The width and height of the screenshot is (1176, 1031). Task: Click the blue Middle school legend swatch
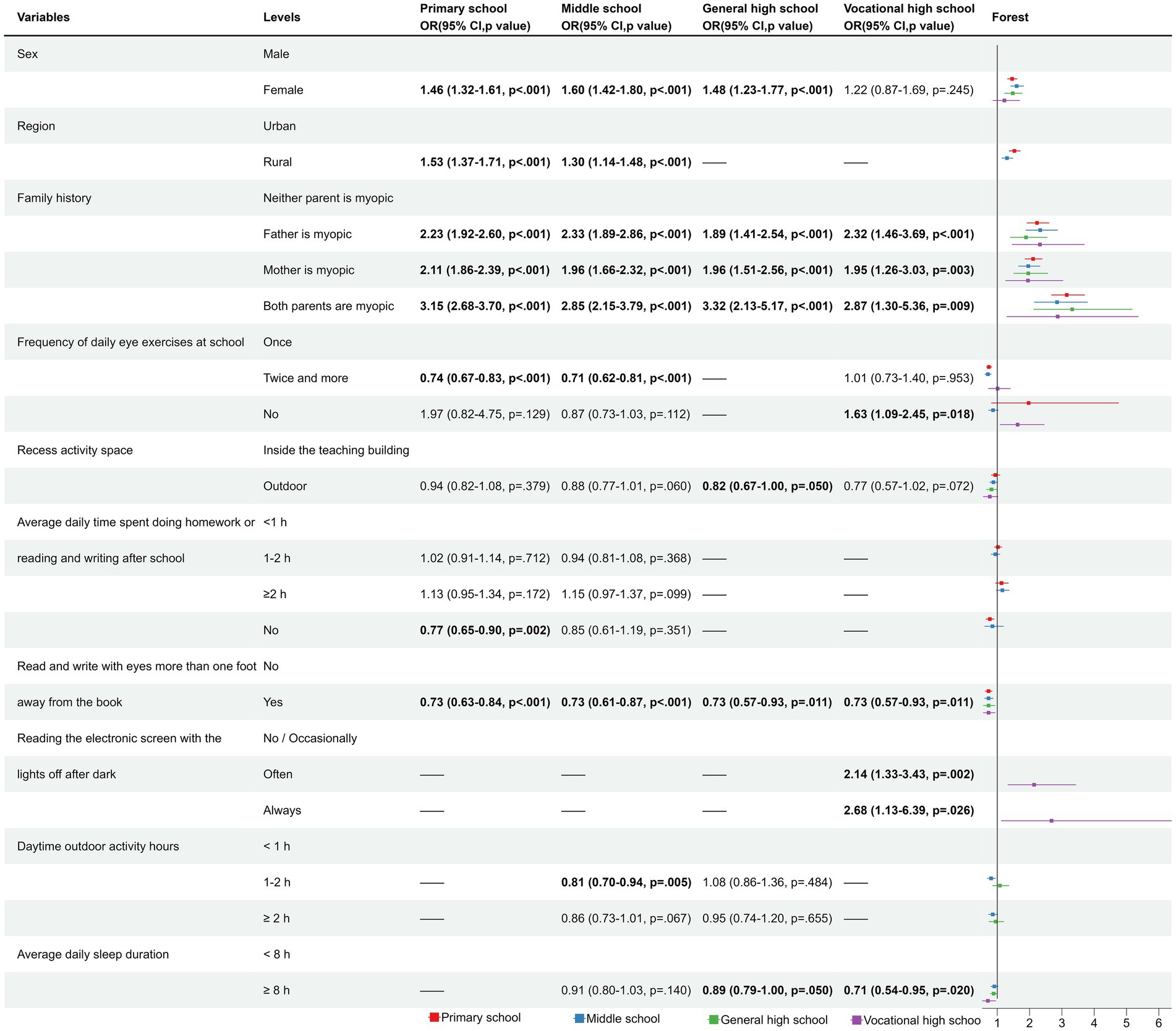pos(579,1018)
